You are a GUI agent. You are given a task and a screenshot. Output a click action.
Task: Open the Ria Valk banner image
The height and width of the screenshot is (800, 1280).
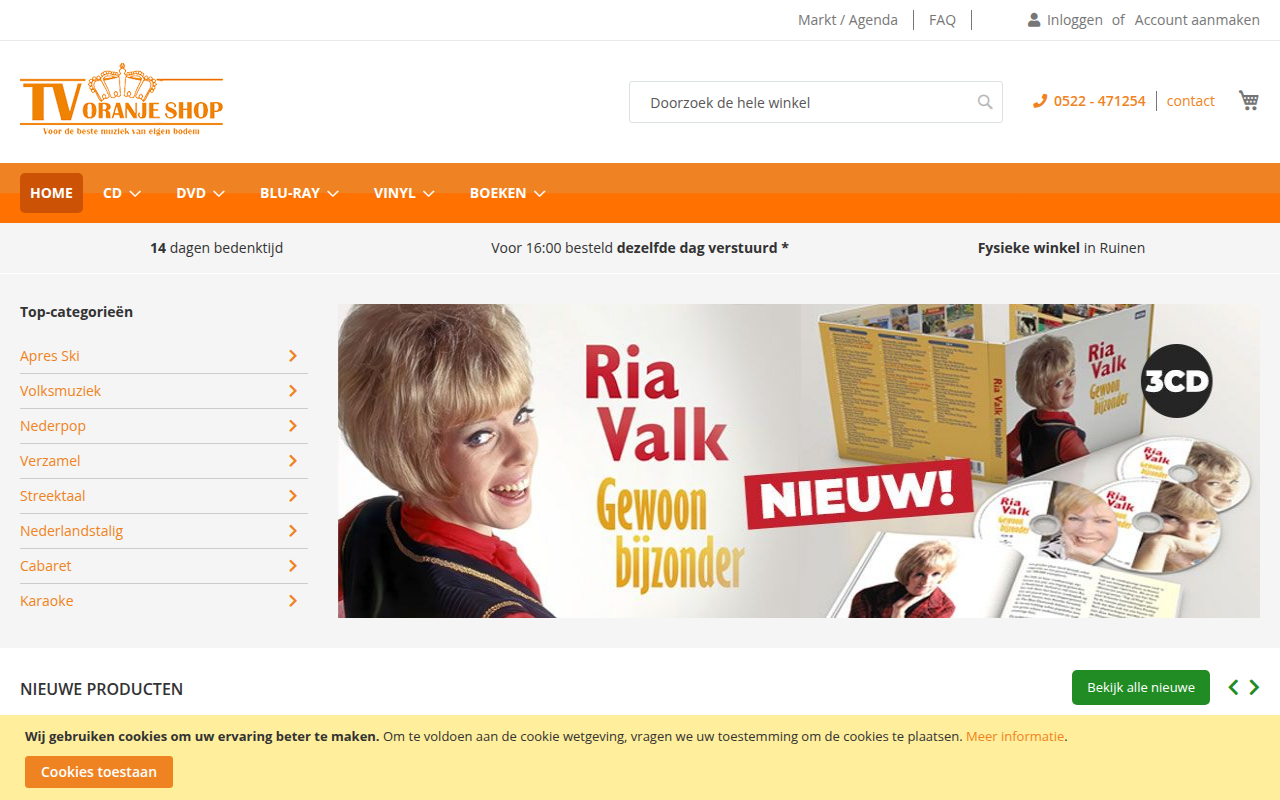tap(799, 461)
